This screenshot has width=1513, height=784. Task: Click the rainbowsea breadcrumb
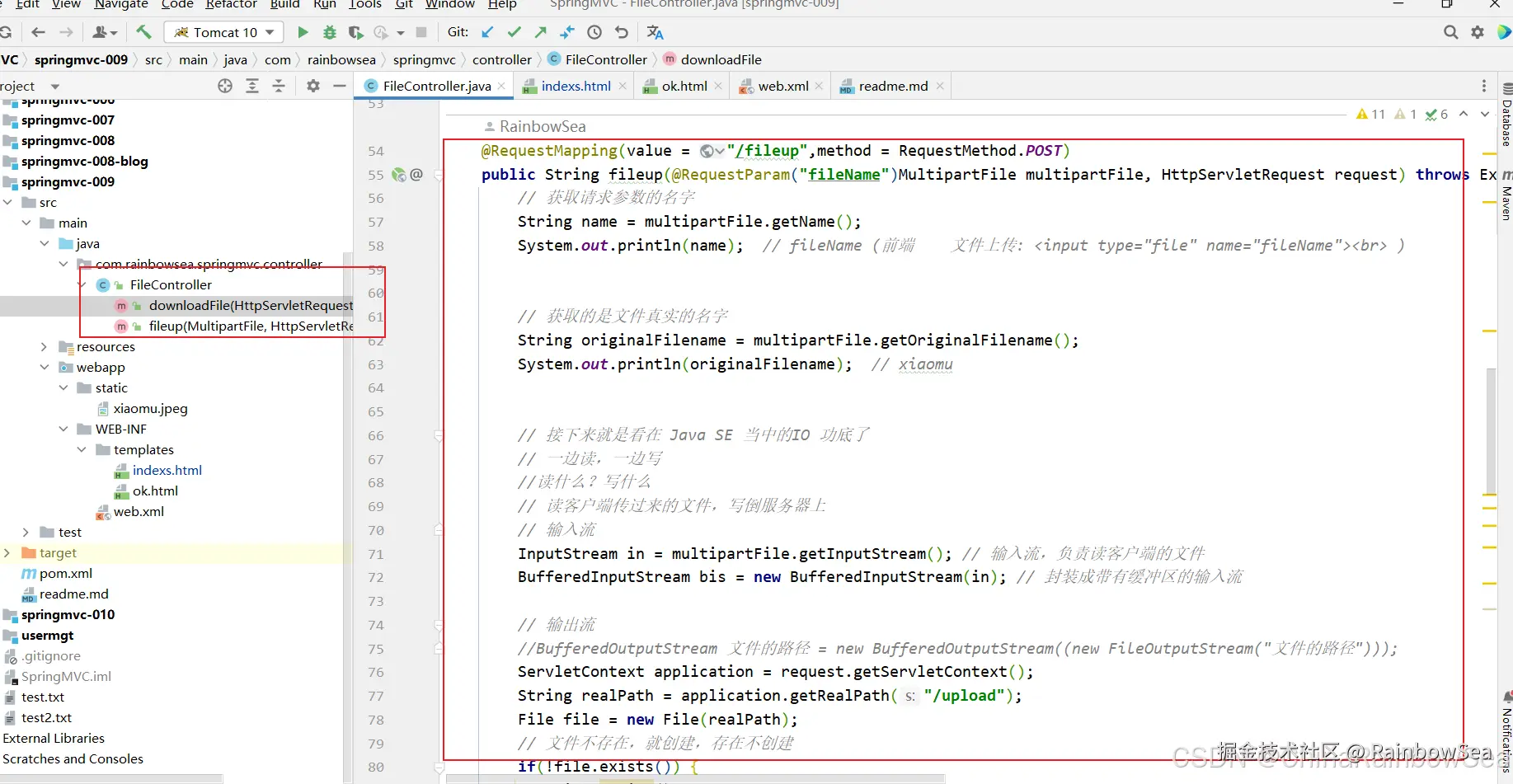click(341, 59)
